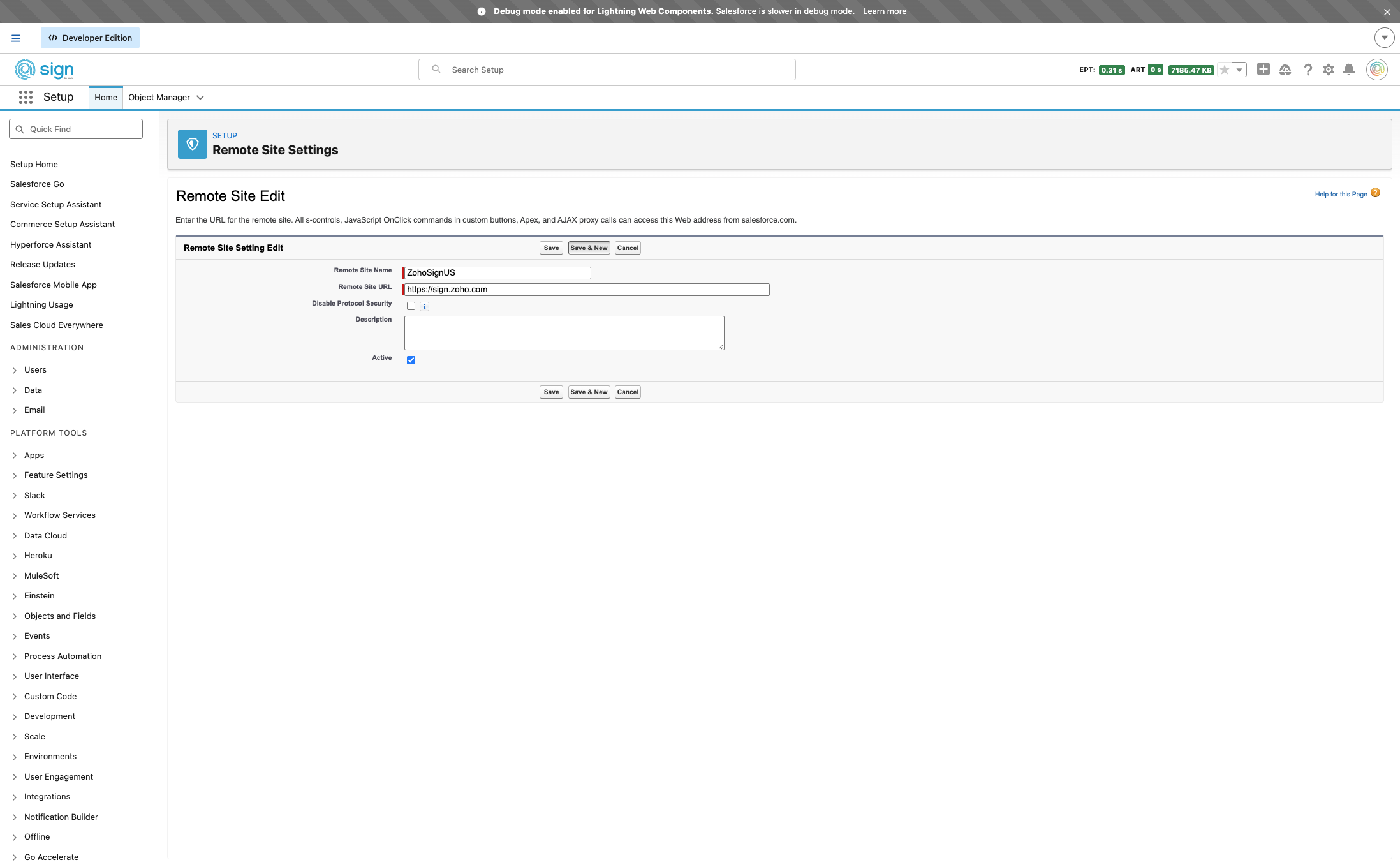The image size is (1400, 867).
Task: Enable Disable Protocol Security checkbox
Action: coord(411,306)
